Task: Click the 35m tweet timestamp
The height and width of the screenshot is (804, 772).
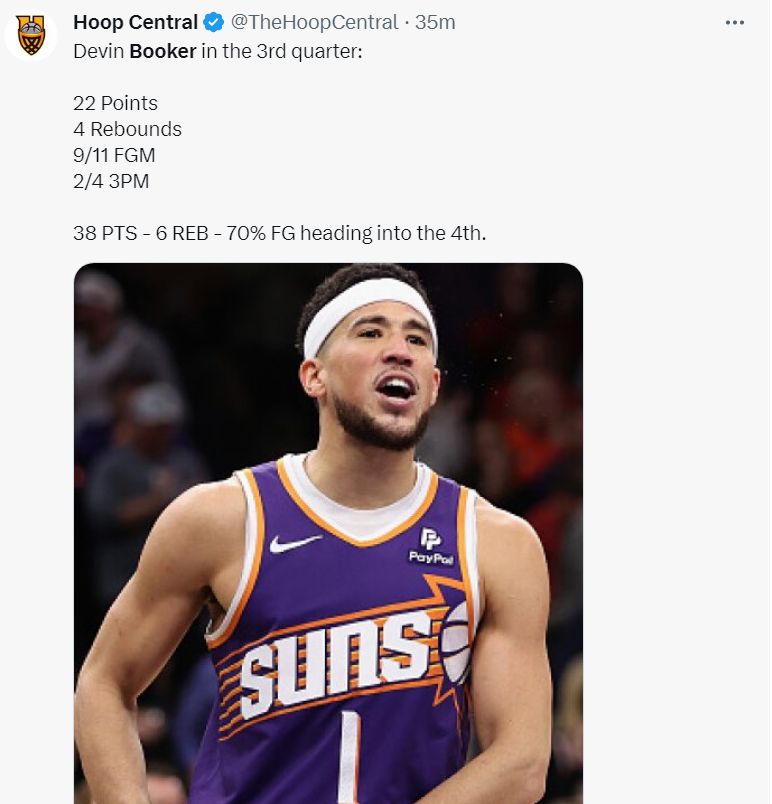Action: point(435,22)
